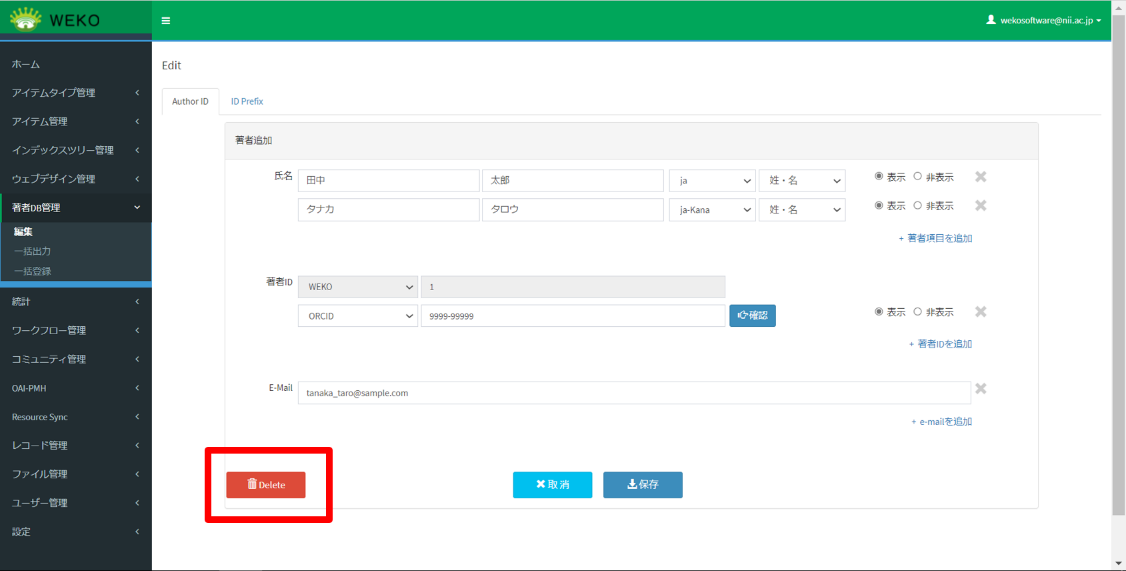The width and height of the screenshot is (1126, 571).
Task: Click the WEKO logo icon
Action: point(27,19)
